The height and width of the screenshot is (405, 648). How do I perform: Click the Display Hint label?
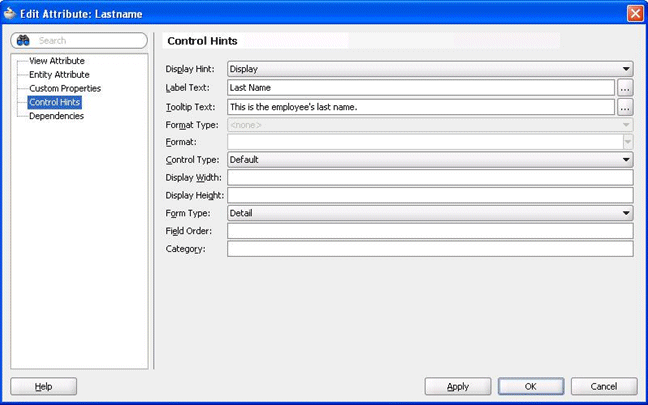coord(190,69)
